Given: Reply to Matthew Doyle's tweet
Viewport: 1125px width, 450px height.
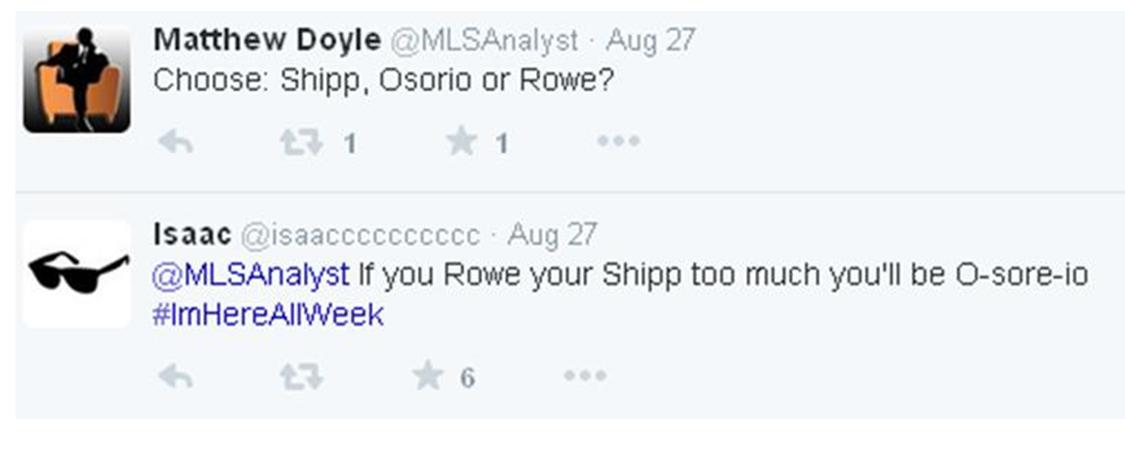Looking at the screenshot, I should (176, 143).
